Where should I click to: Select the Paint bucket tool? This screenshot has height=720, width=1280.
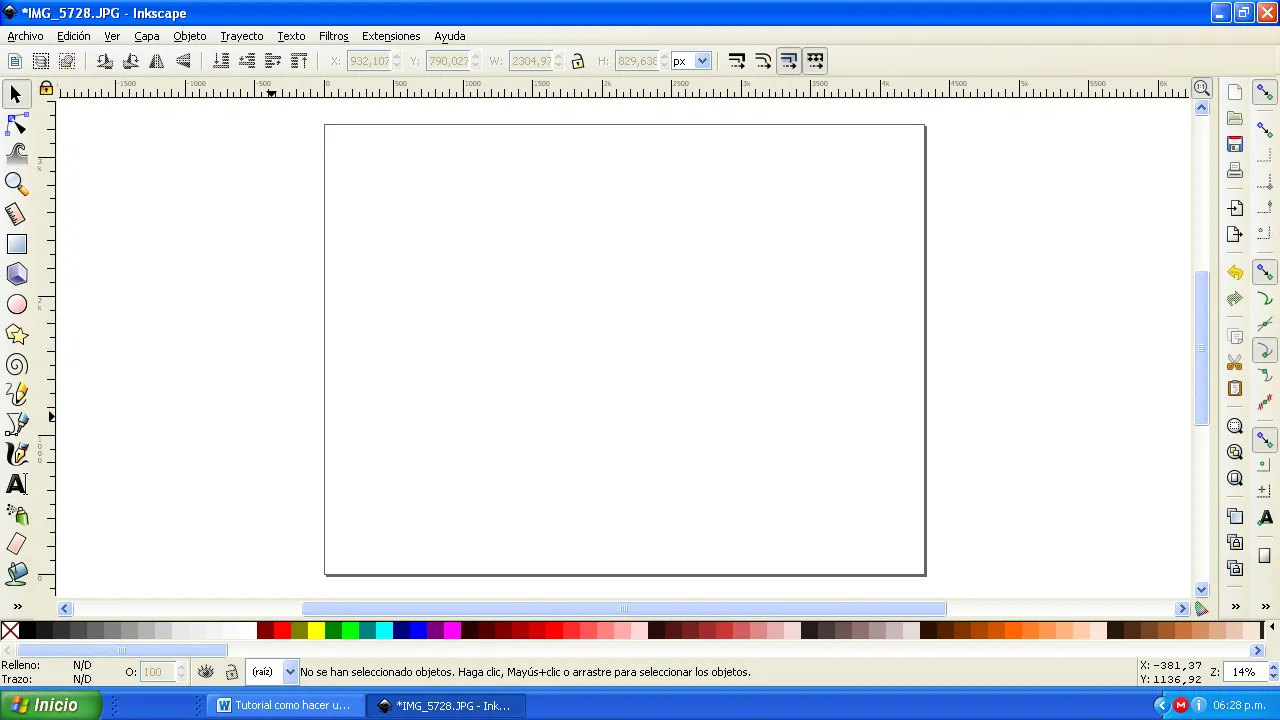pos(16,574)
